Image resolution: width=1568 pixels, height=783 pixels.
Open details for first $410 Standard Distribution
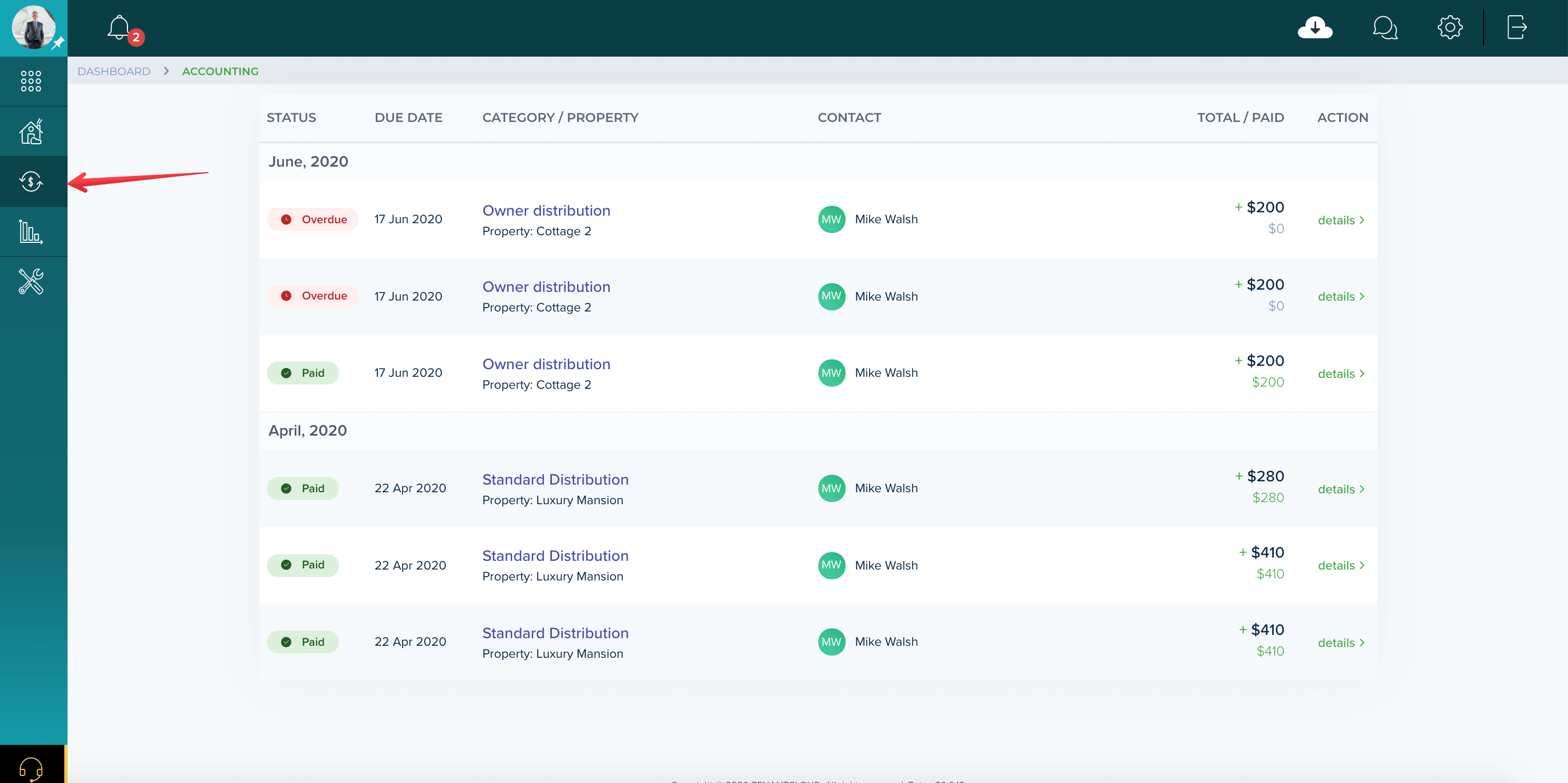1341,565
